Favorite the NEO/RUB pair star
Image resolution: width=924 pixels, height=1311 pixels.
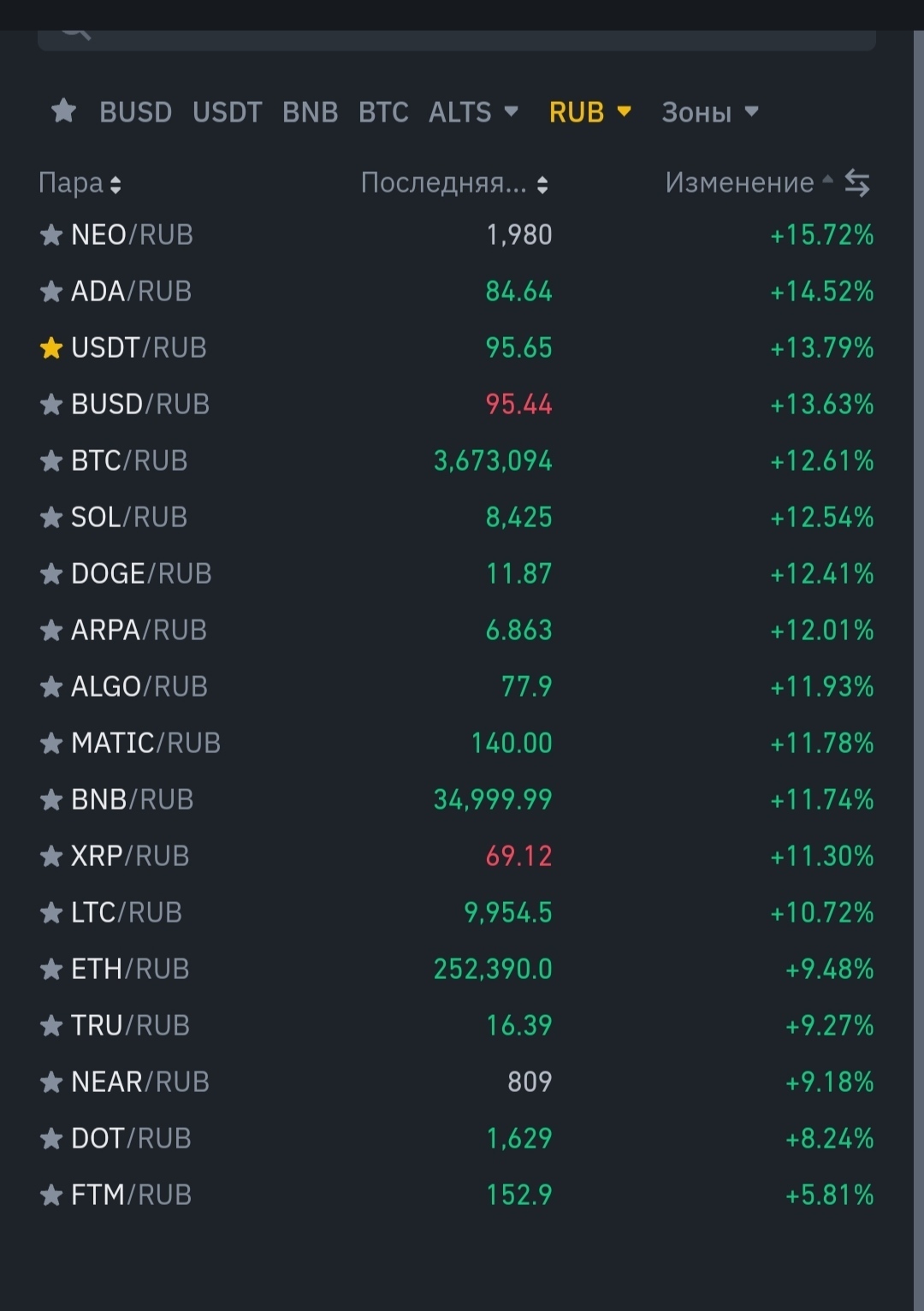pyautogui.click(x=51, y=235)
